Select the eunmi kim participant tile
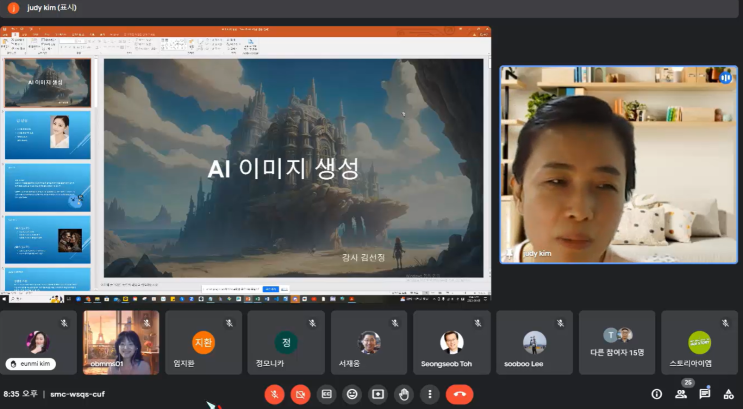The height and width of the screenshot is (409, 743). pos(38,343)
